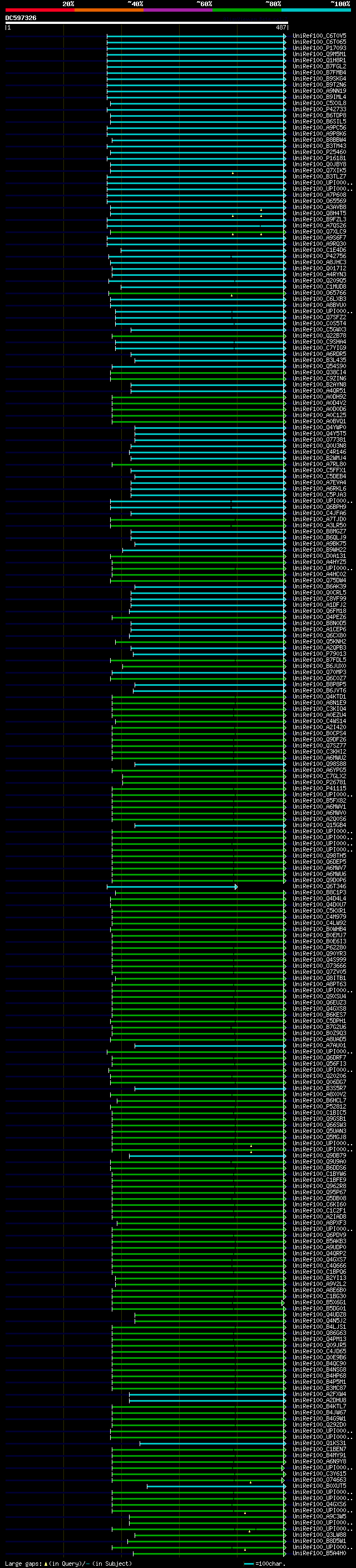Click the UniRef100_Q22B78 label
Image resolution: width=356 pixels, height=1568 pixels.
click(319, 336)
